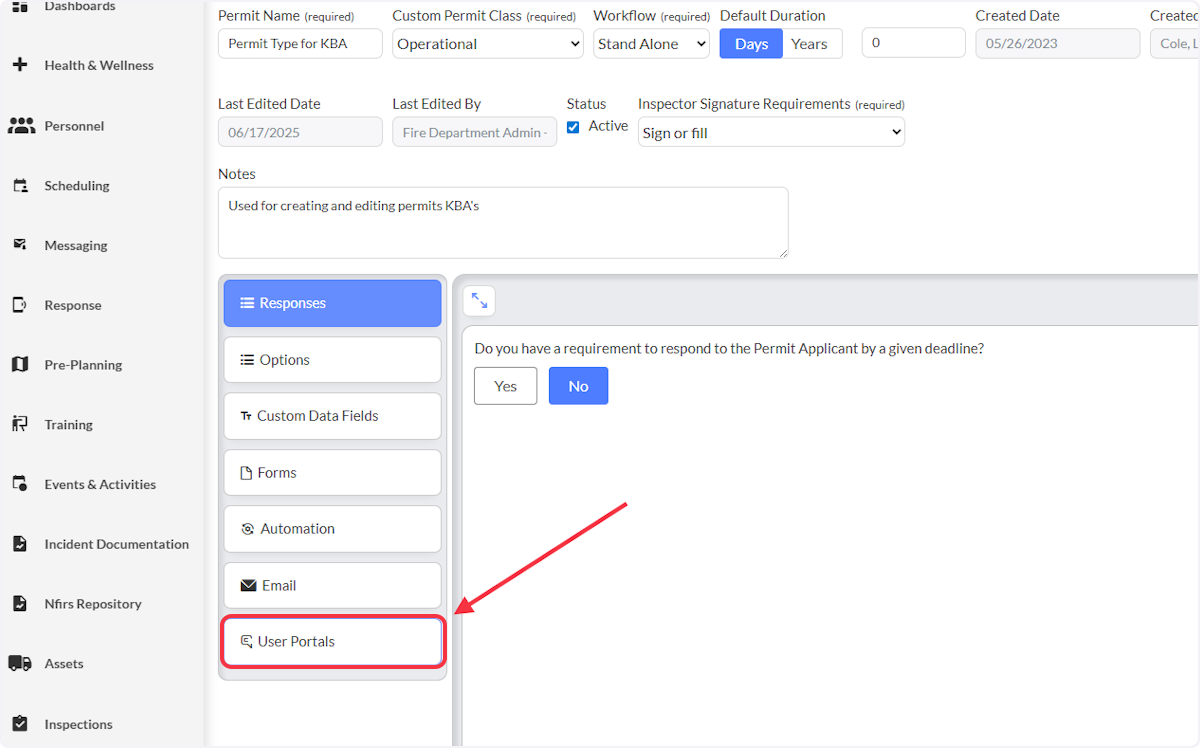The height and width of the screenshot is (748, 1200).
Task: Open Inspector Signature Requirements dropdown
Action: (x=771, y=132)
